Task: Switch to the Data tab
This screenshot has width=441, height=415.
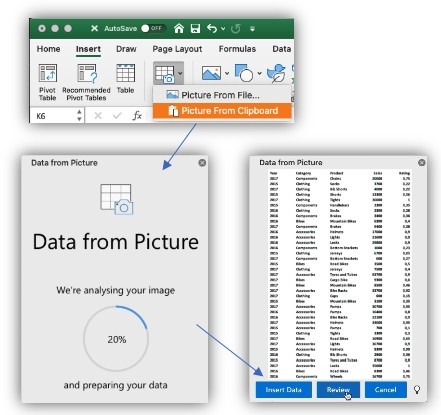Action: click(x=282, y=49)
